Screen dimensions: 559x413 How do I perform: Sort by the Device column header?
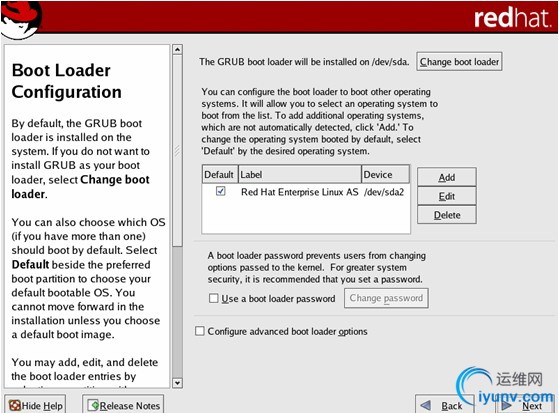(x=385, y=174)
